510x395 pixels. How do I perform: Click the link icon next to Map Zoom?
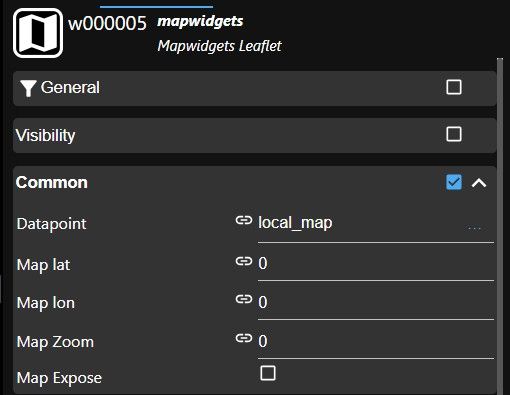(244, 338)
